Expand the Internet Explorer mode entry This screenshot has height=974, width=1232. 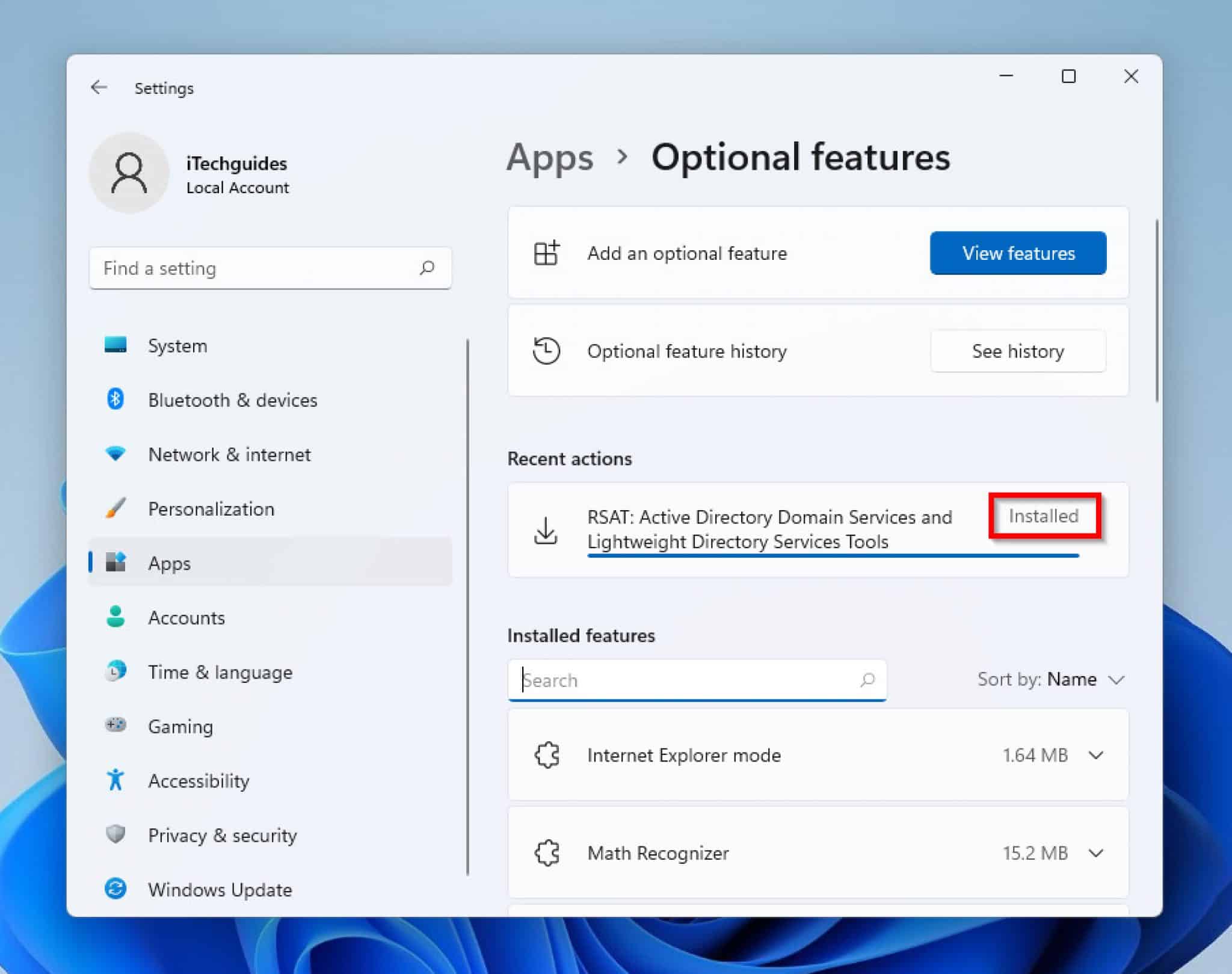coord(1096,755)
